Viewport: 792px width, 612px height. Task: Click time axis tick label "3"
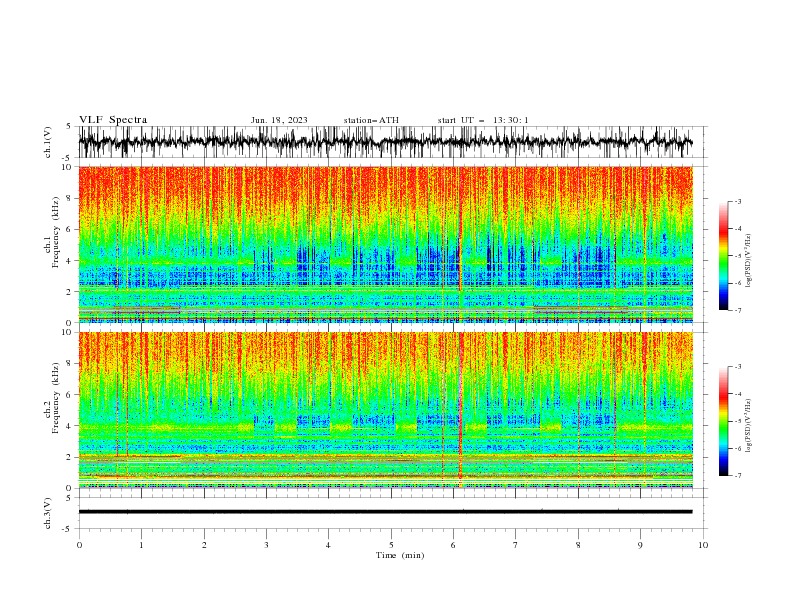click(266, 545)
